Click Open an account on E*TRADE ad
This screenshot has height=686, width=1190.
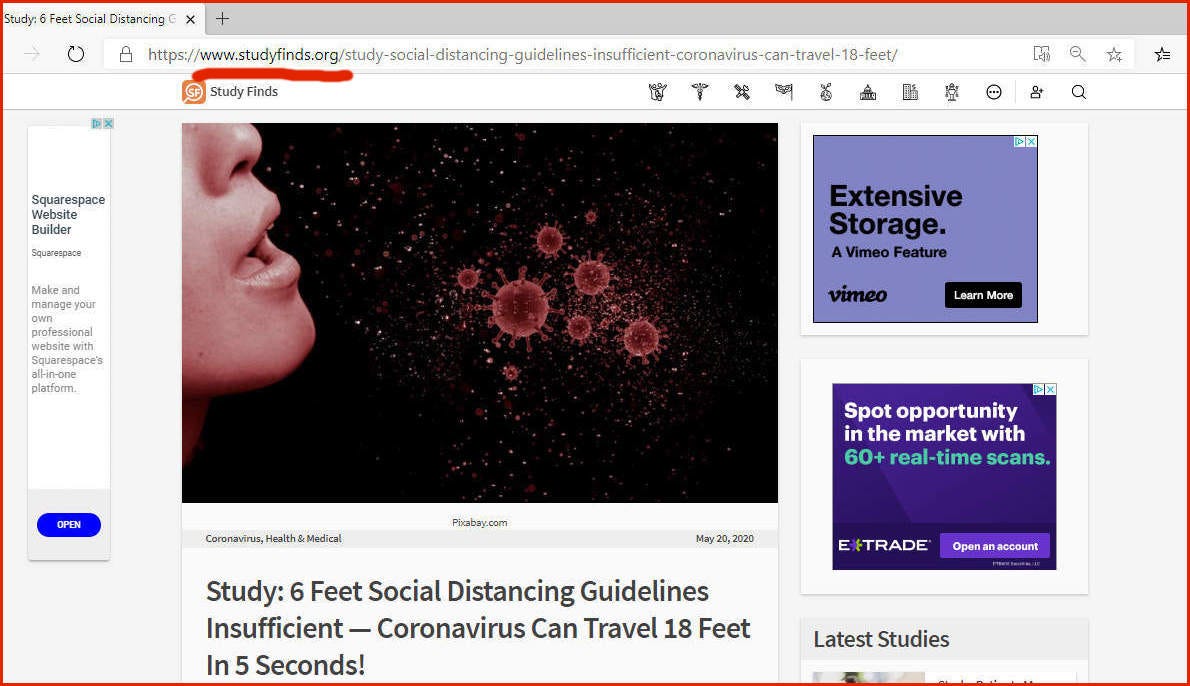coord(995,546)
